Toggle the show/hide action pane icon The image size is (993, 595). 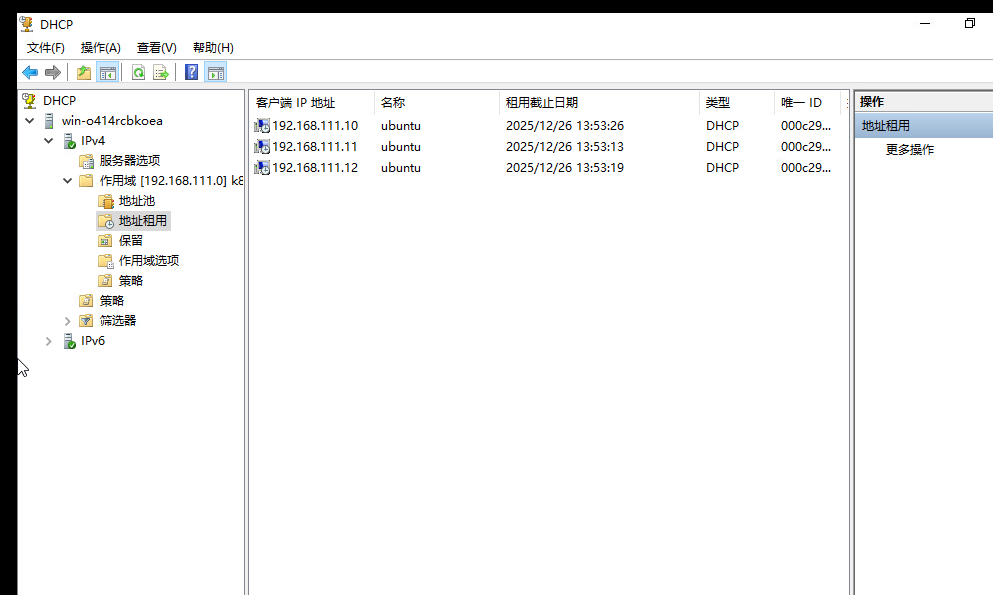click(x=215, y=72)
